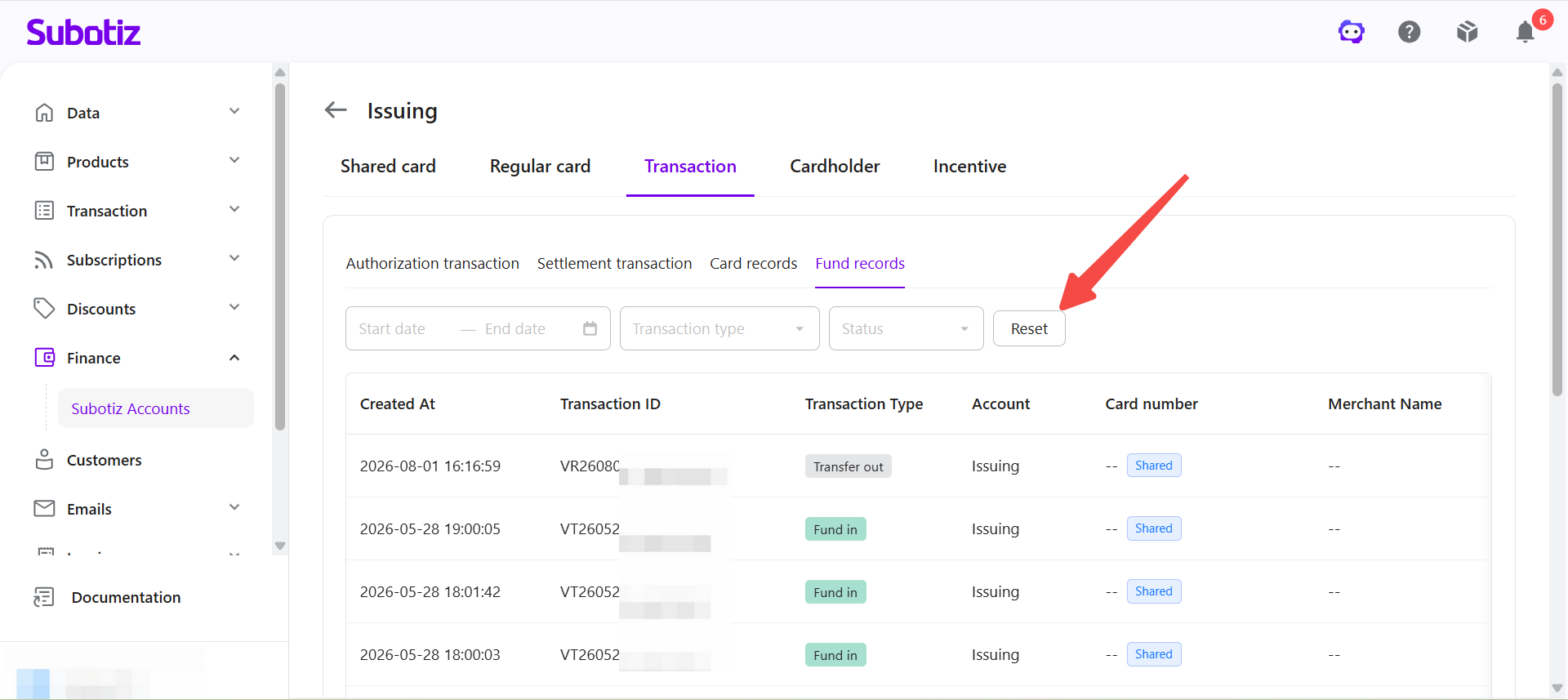Expand the Subscriptions chevron

[x=234, y=258]
